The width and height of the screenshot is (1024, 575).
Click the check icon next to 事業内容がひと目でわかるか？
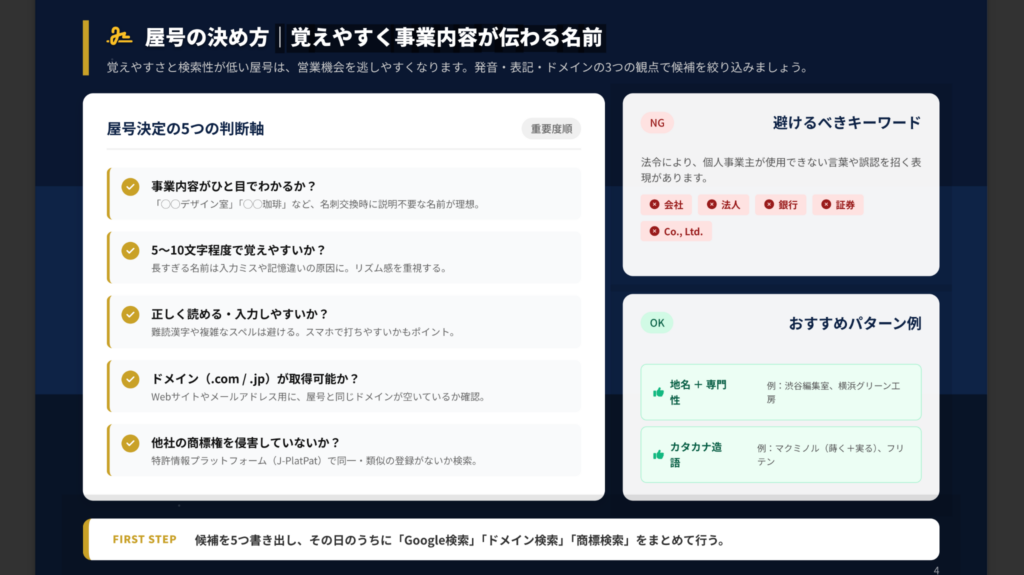point(130,186)
